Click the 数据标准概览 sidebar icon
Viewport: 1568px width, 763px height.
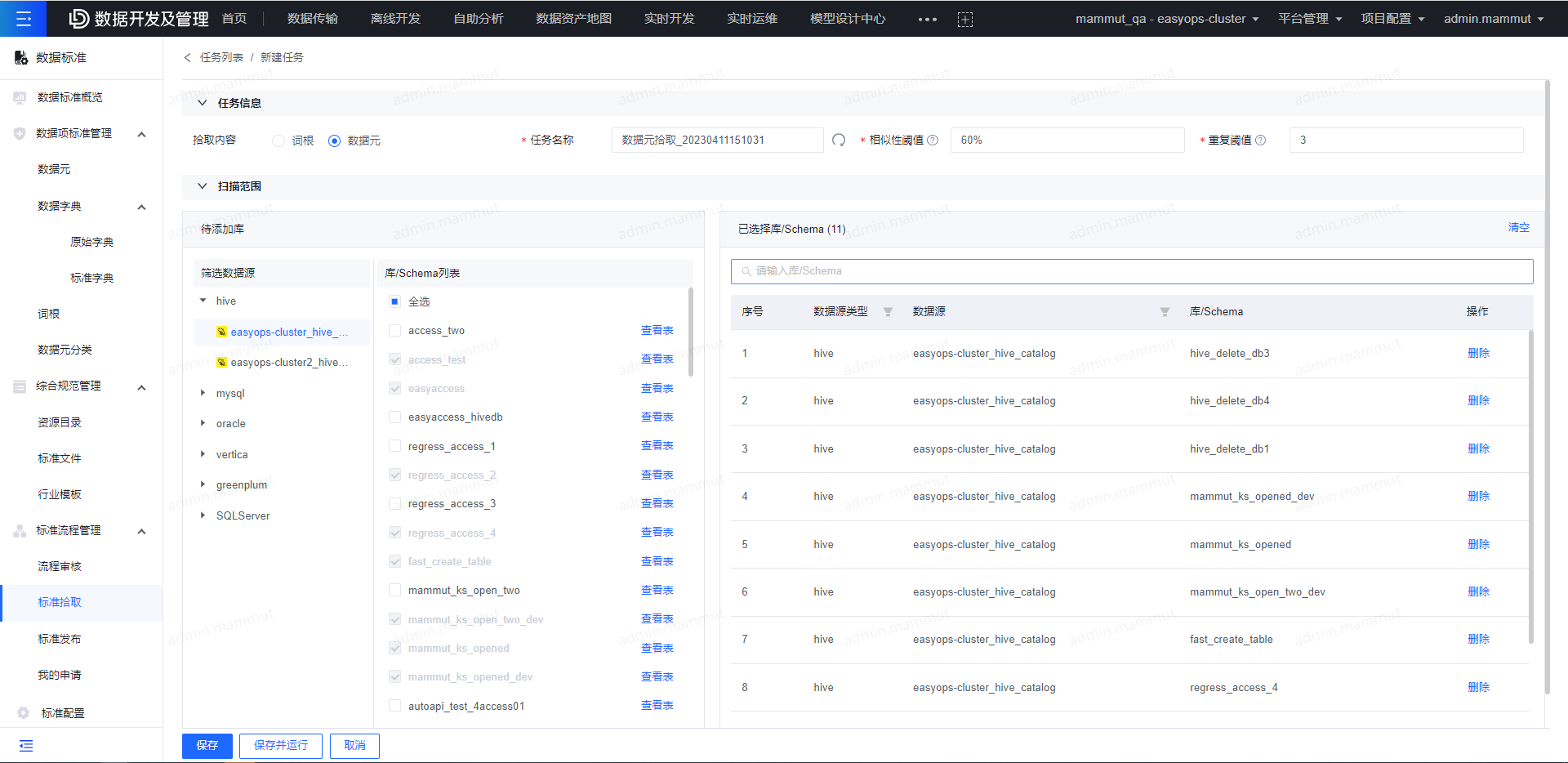coord(20,97)
